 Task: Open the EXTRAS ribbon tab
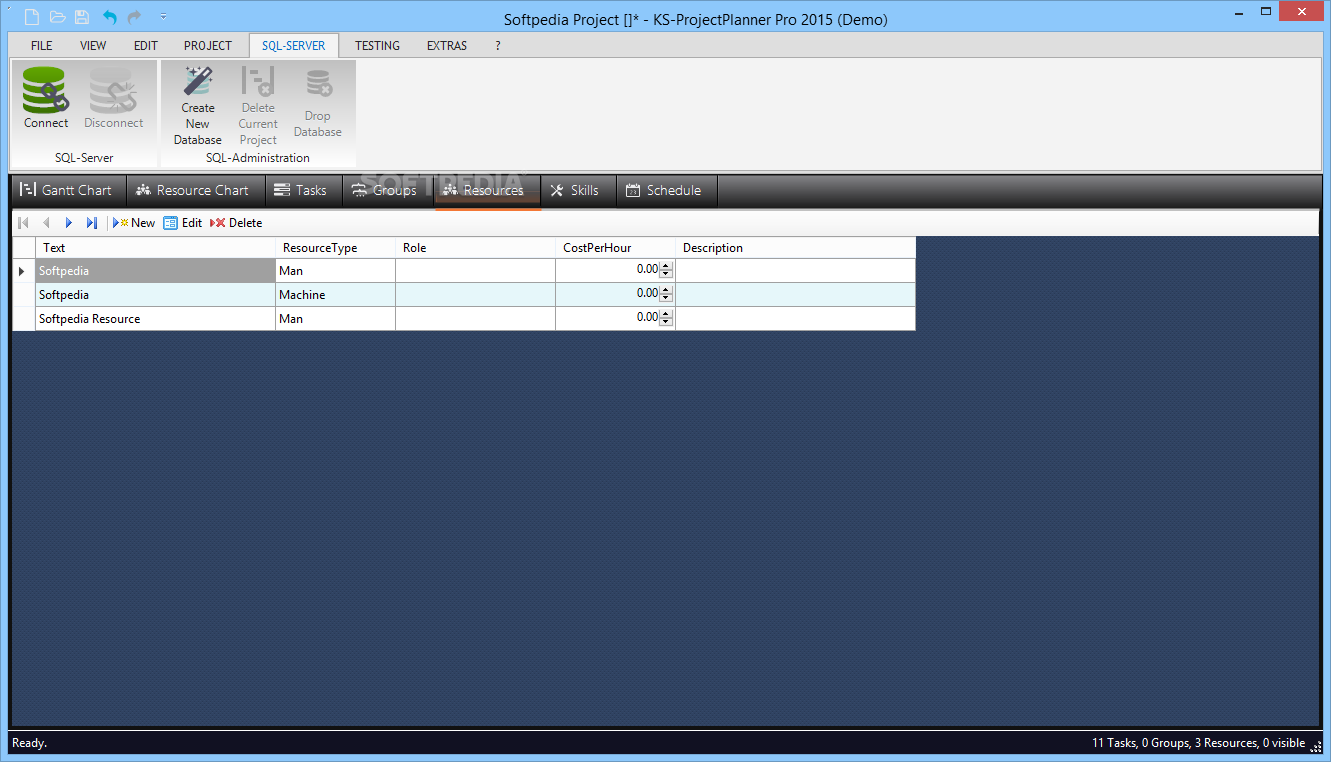[447, 46]
